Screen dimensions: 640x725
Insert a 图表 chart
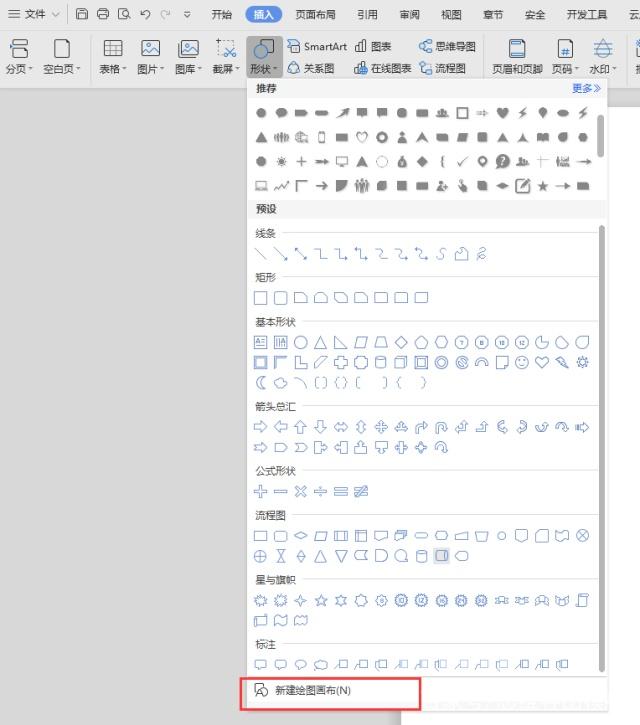[x=373, y=46]
